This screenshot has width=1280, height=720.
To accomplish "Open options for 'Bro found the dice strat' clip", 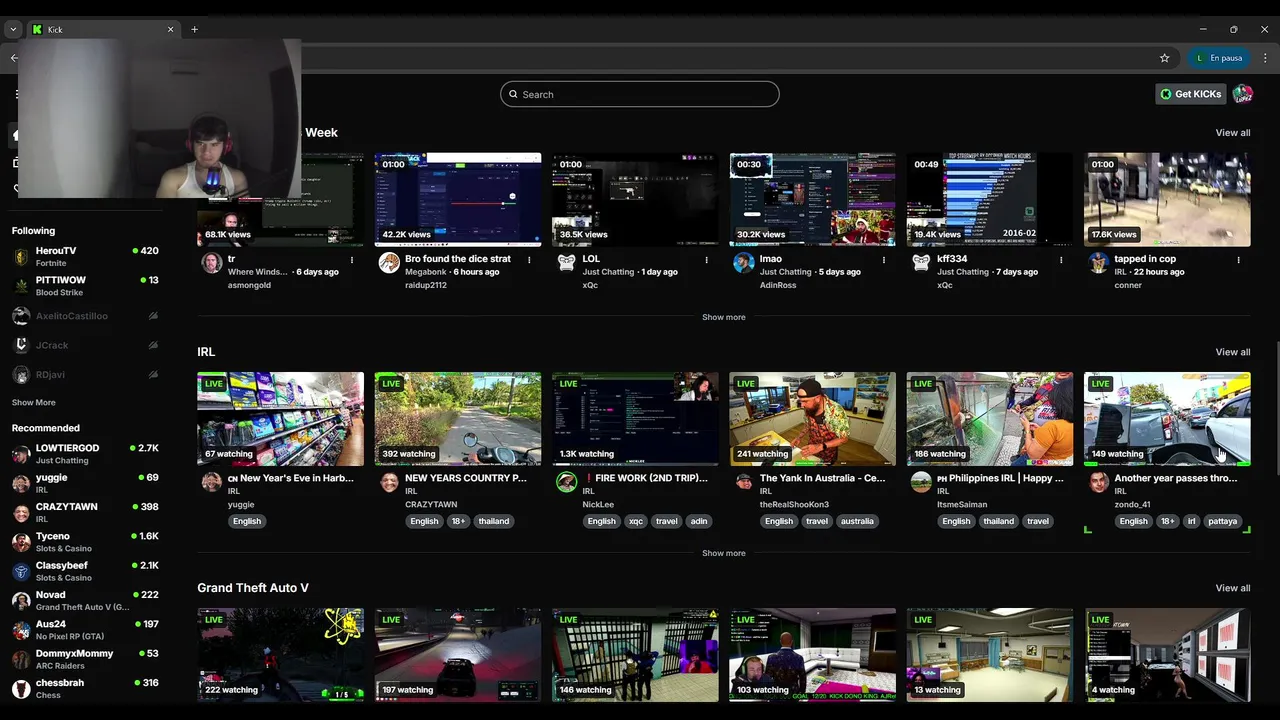I will 529,260.
